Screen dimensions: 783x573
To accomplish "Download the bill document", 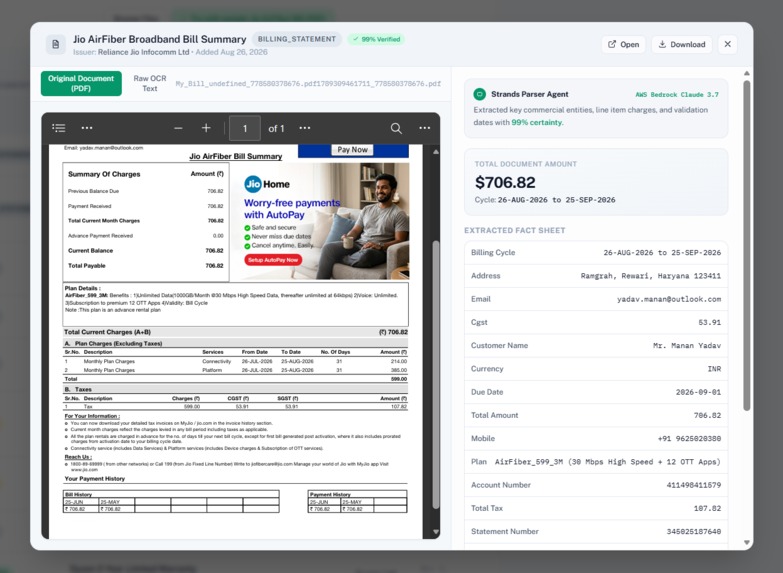I will click(682, 44).
